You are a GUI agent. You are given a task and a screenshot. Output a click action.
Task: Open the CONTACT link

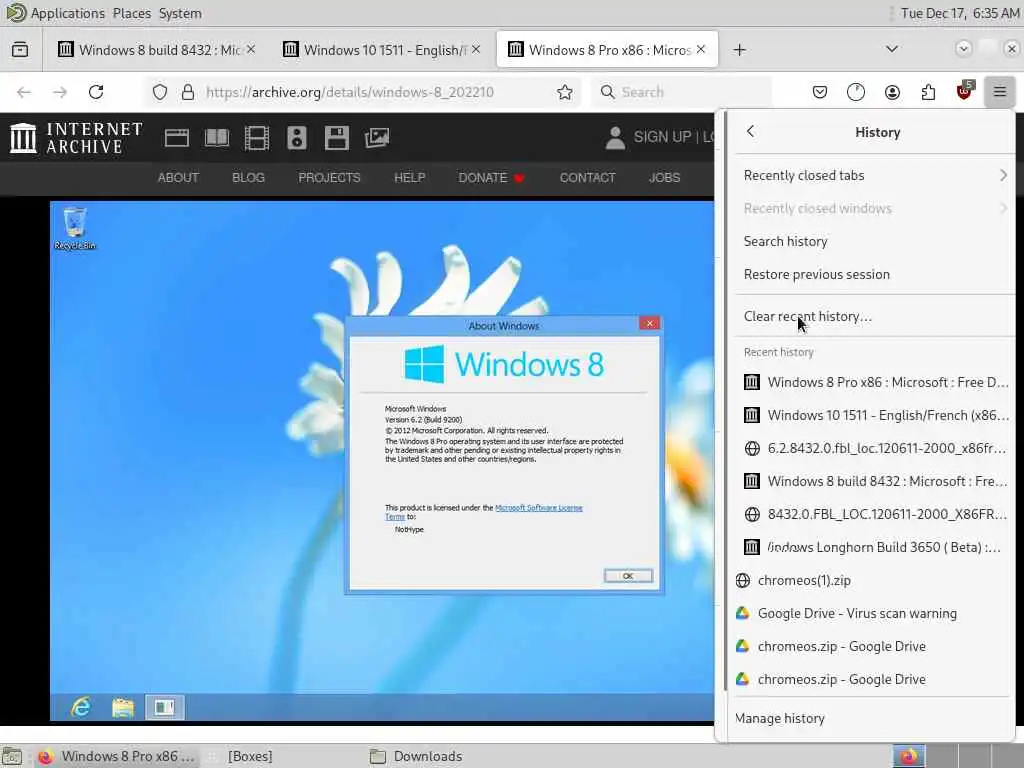pos(587,178)
